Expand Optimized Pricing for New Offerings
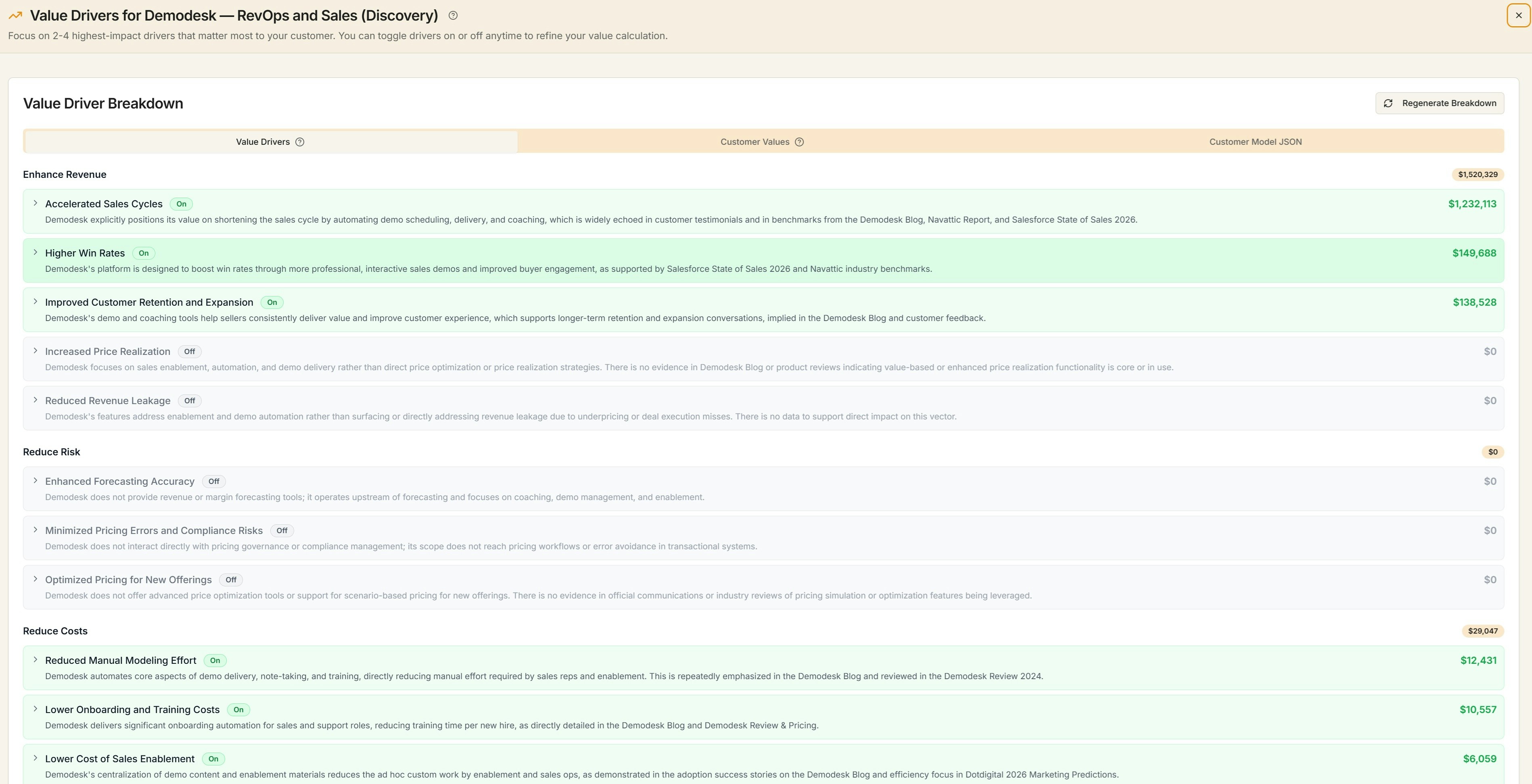1532x784 pixels. pos(35,580)
